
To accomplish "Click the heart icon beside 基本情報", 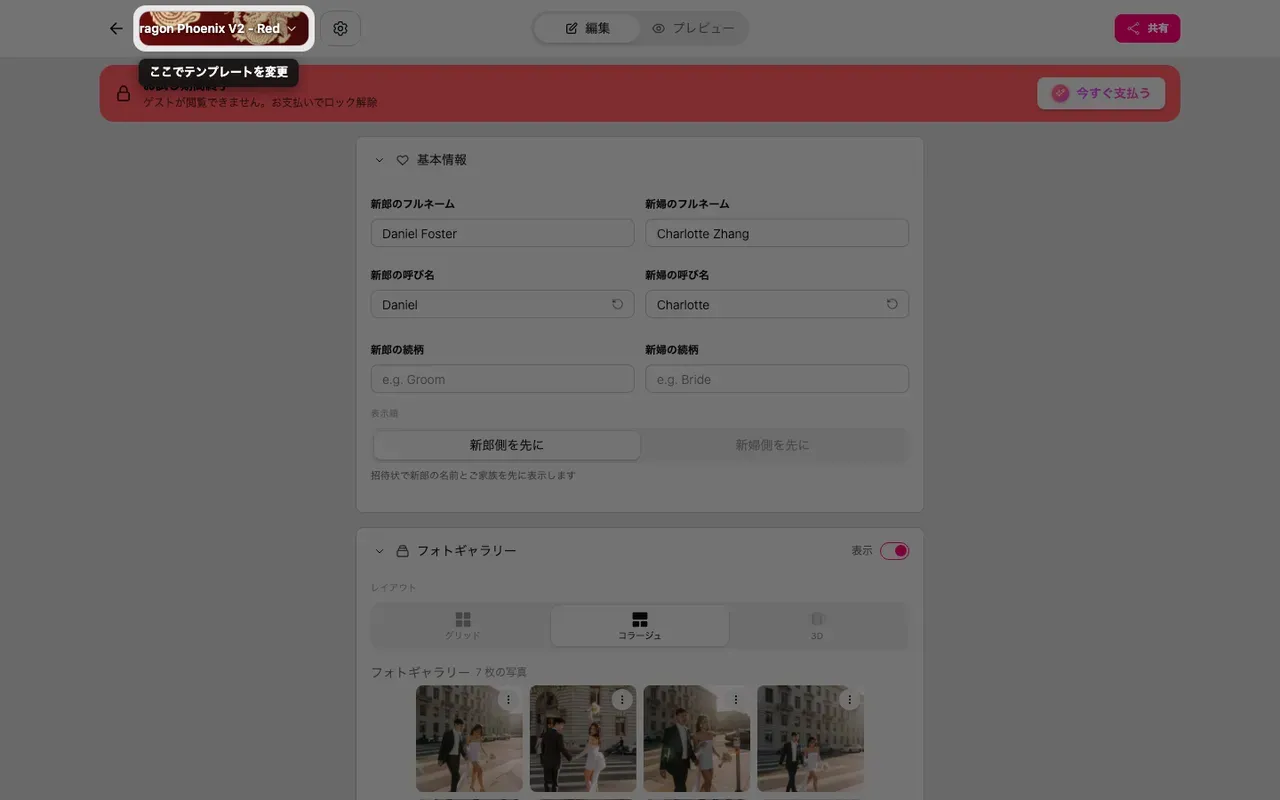I will coord(403,160).
